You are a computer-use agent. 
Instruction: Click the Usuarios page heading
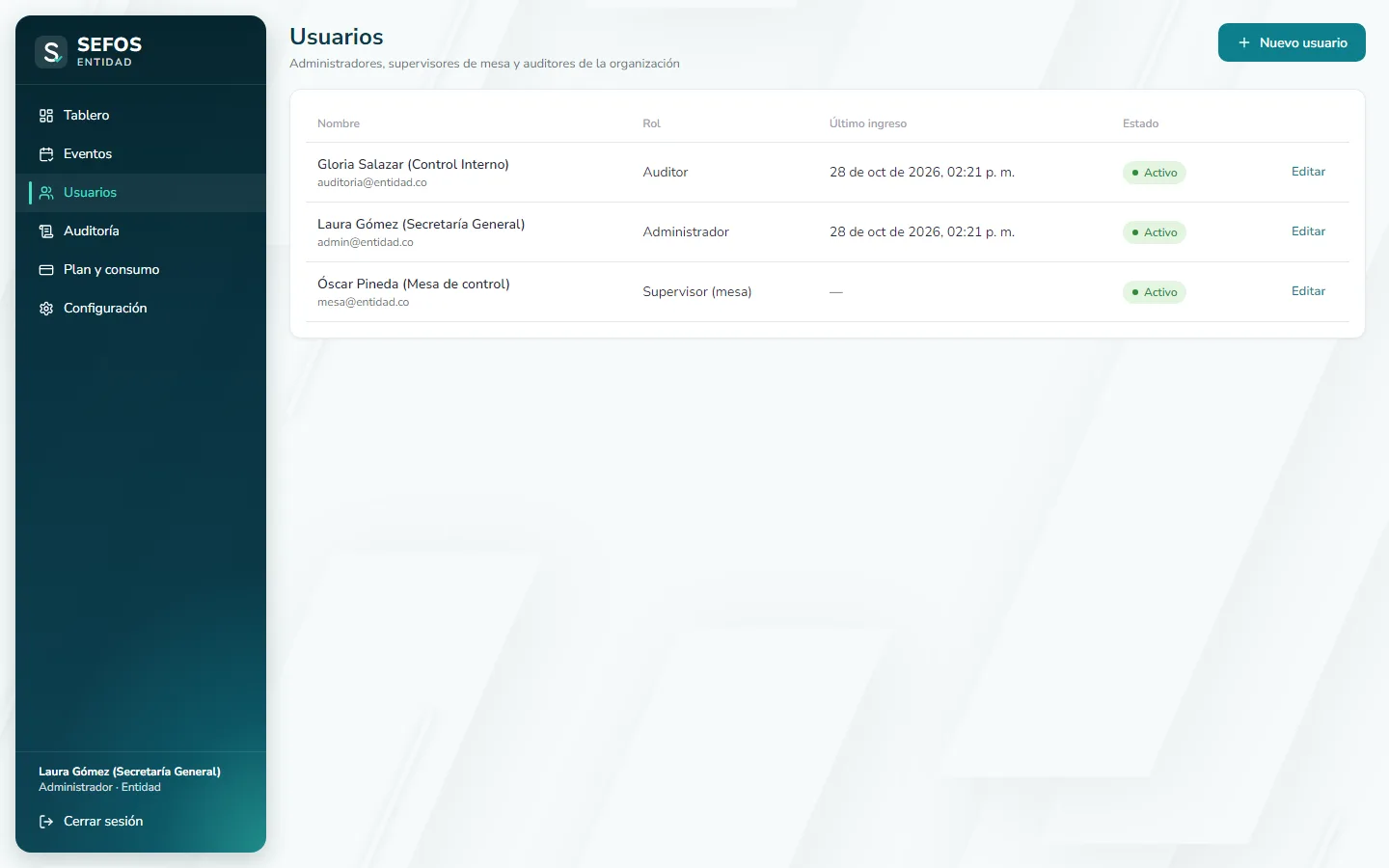point(337,37)
